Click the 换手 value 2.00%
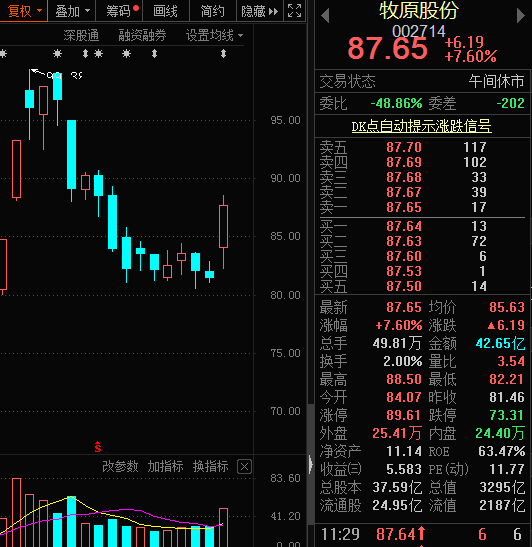Viewport: 532px width, 547px height. tap(403, 361)
